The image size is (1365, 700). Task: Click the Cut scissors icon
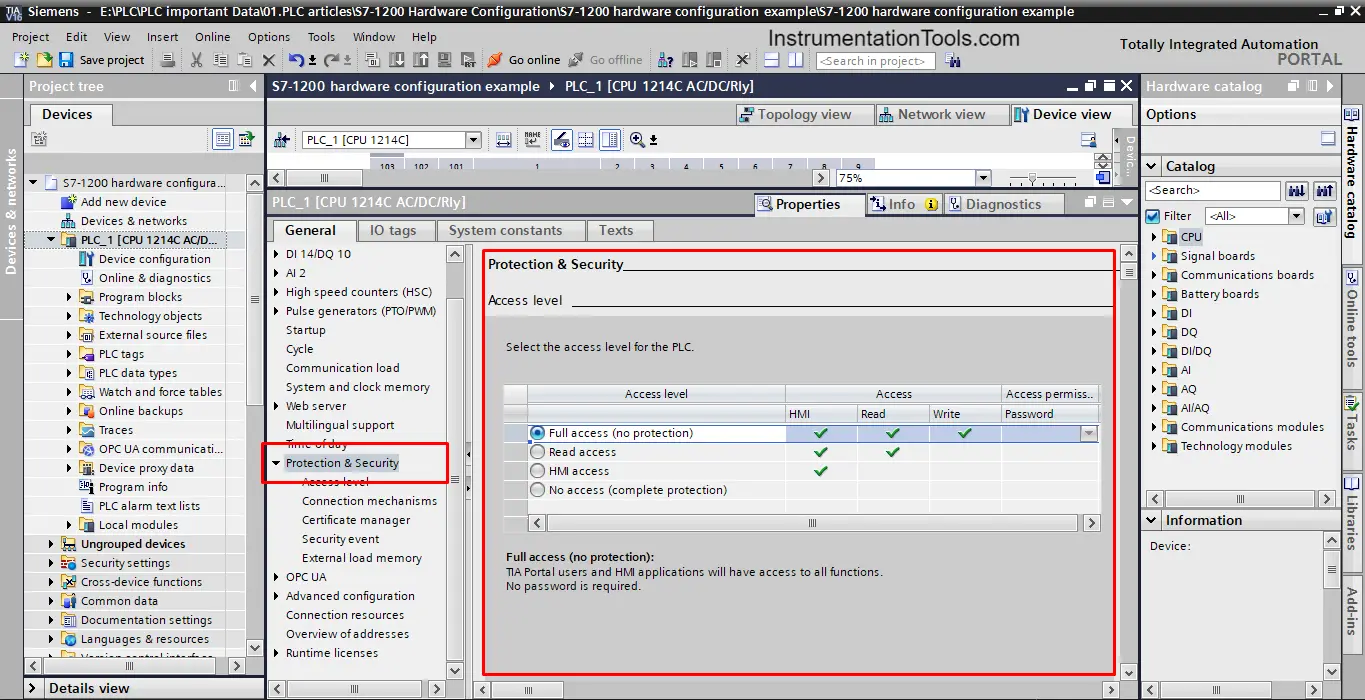(196, 60)
